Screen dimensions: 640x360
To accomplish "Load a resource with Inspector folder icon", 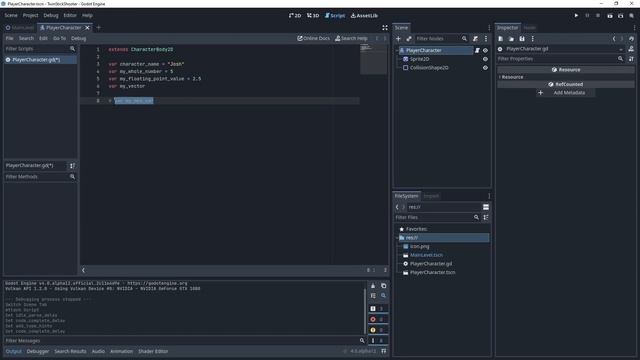I will click(x=511, y=39).
